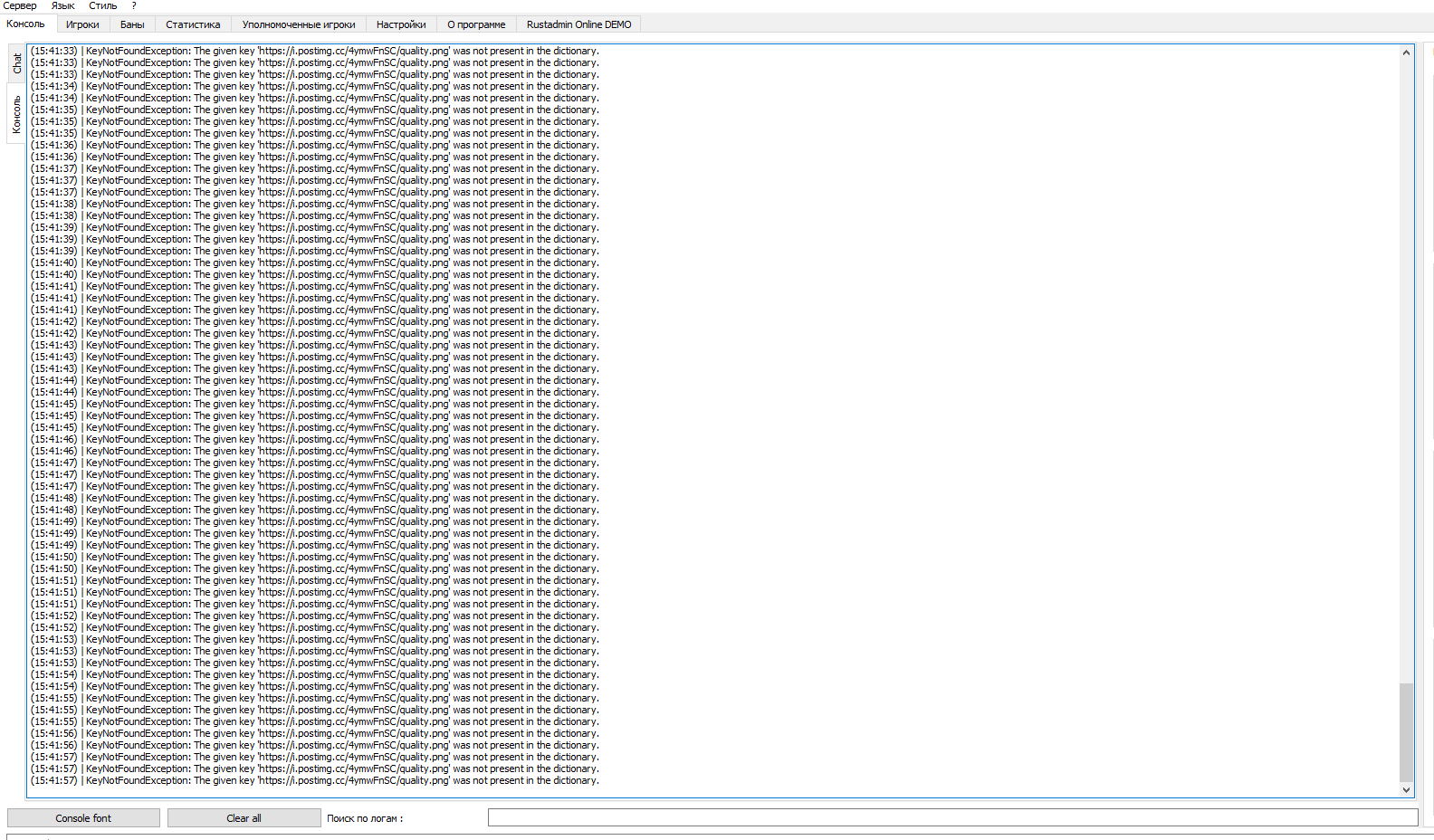1434x840 pixels.
Task: Open the Сервер menu
Action: click(20, 5)
